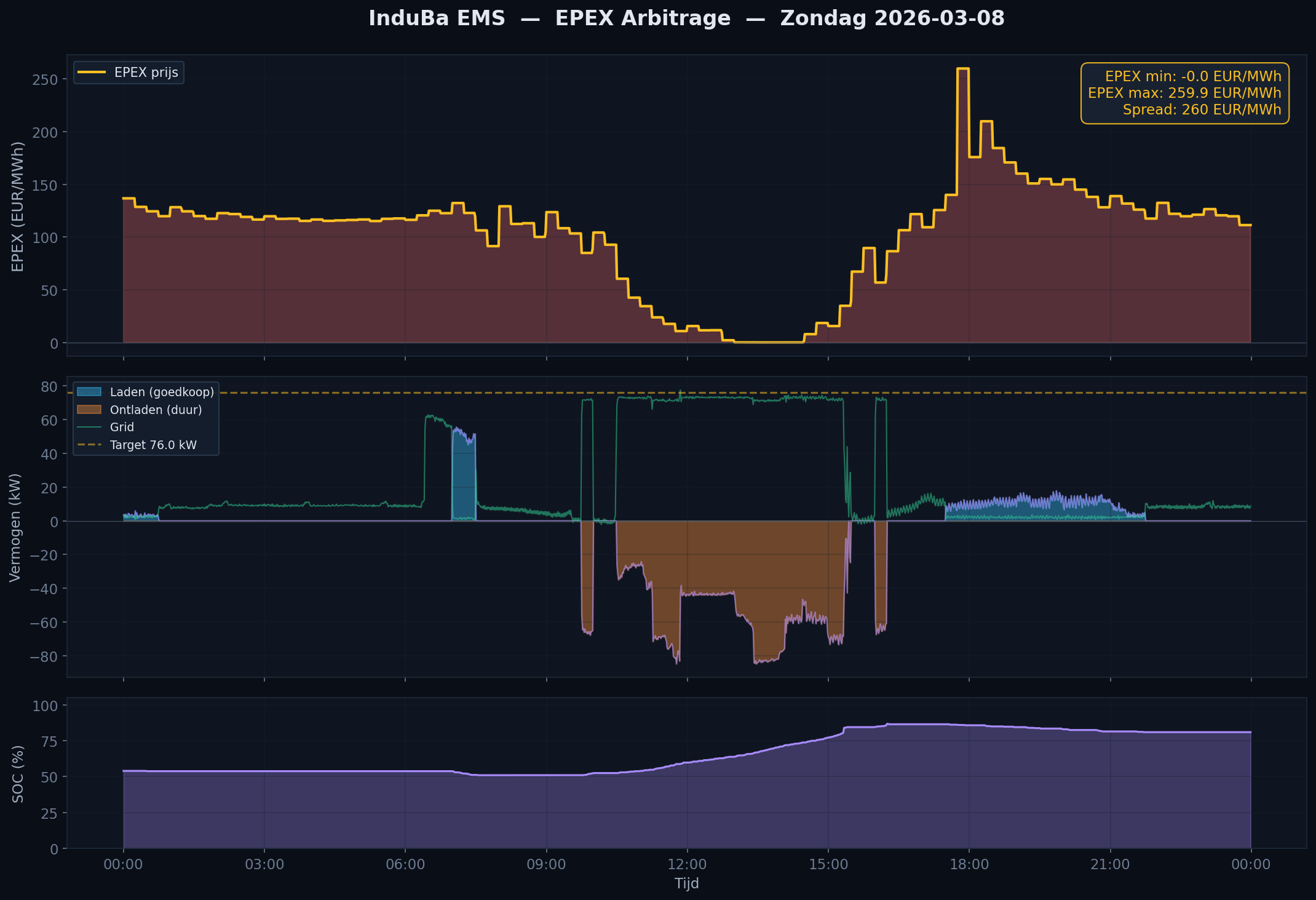Click the Ontladen (duur) orange swatch
This screenshot has width=1316, height=900.
tap(89, 410)
